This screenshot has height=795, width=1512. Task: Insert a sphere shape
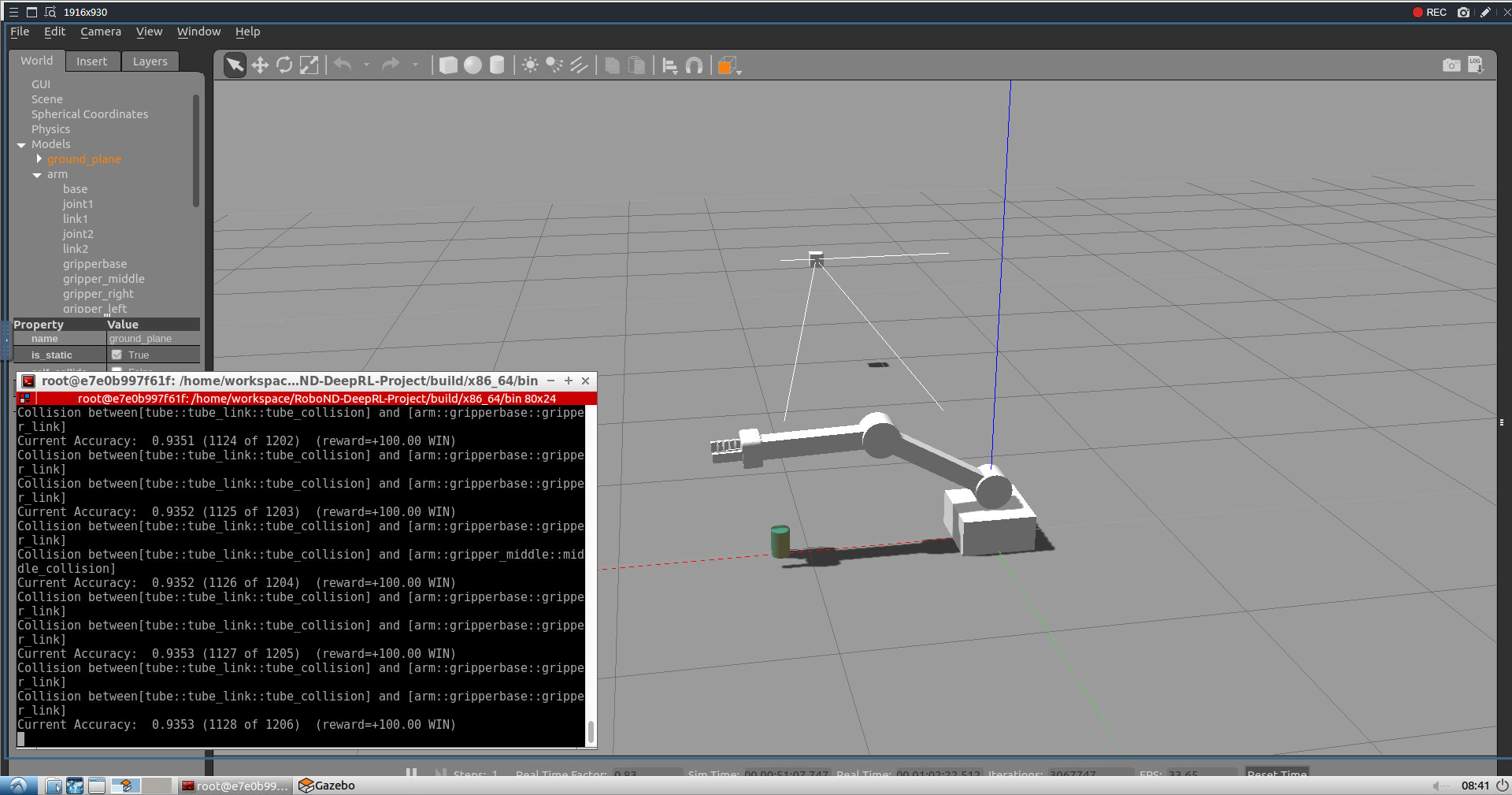point(472,65)
